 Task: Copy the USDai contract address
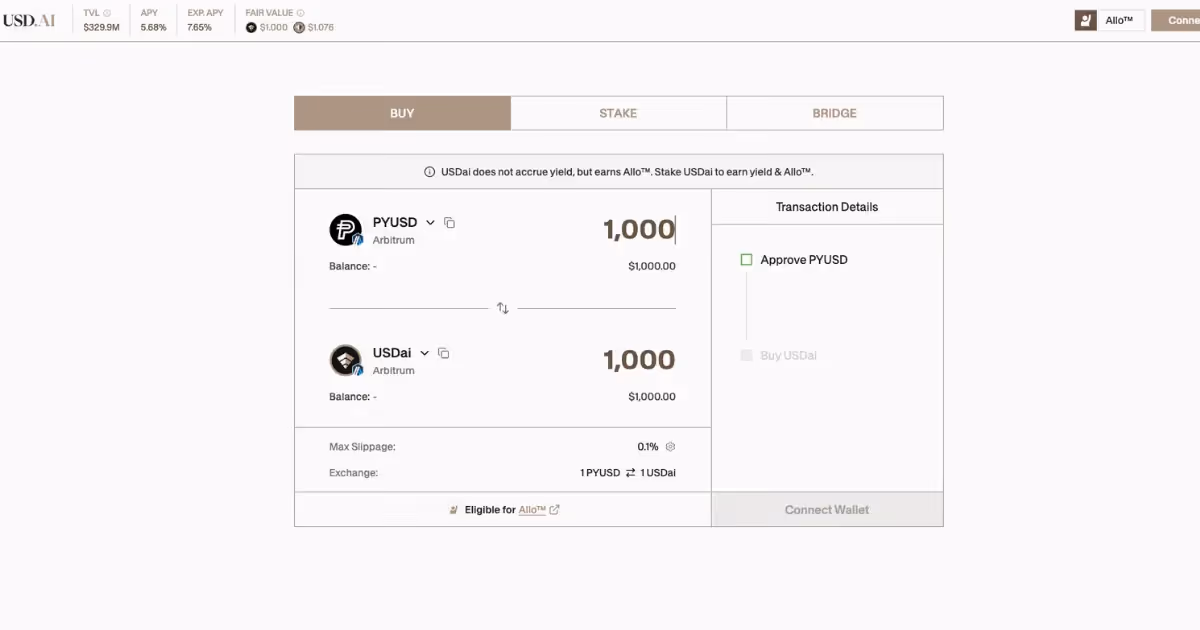pos(444,353)
